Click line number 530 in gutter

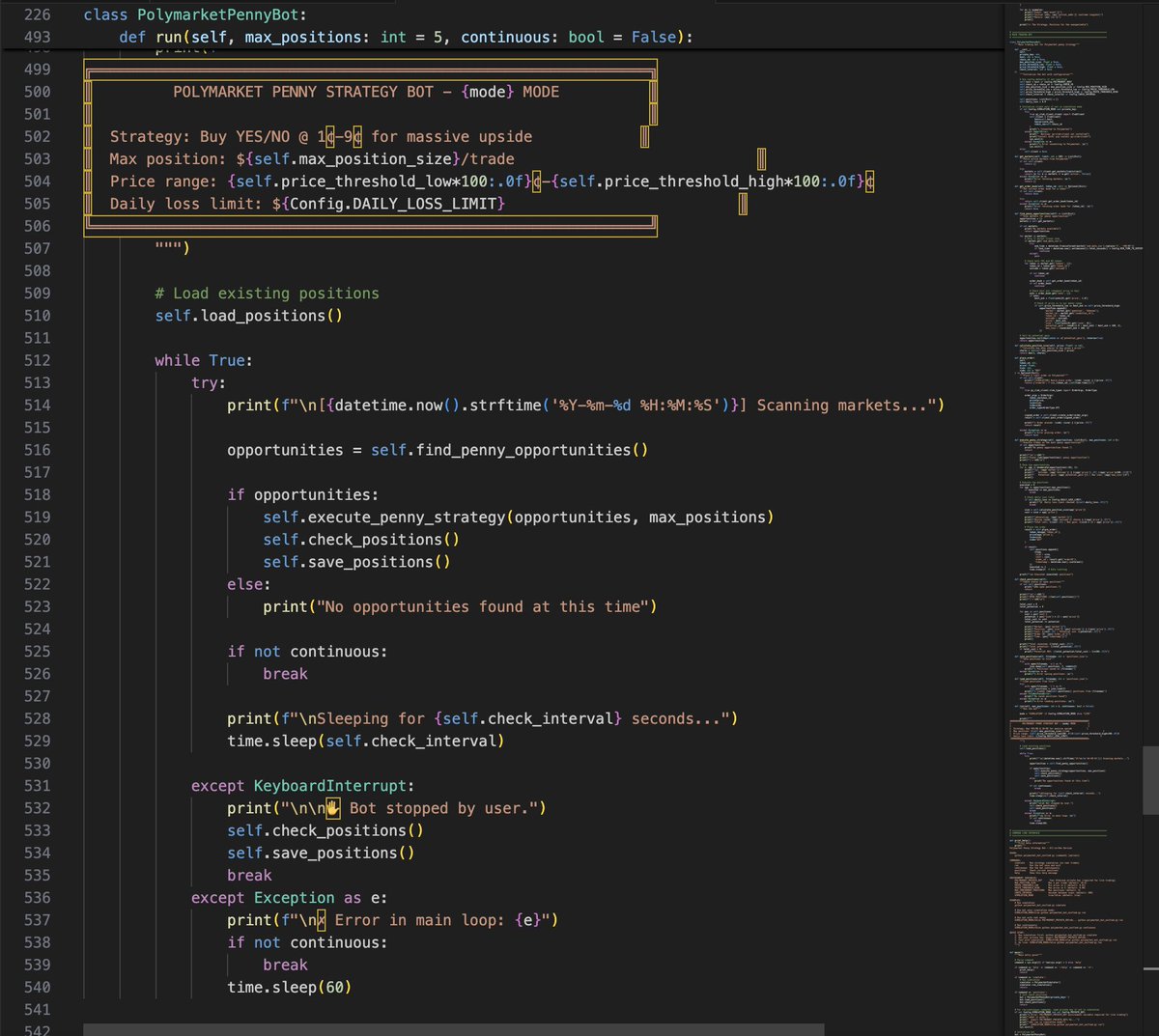coord(38,763)
